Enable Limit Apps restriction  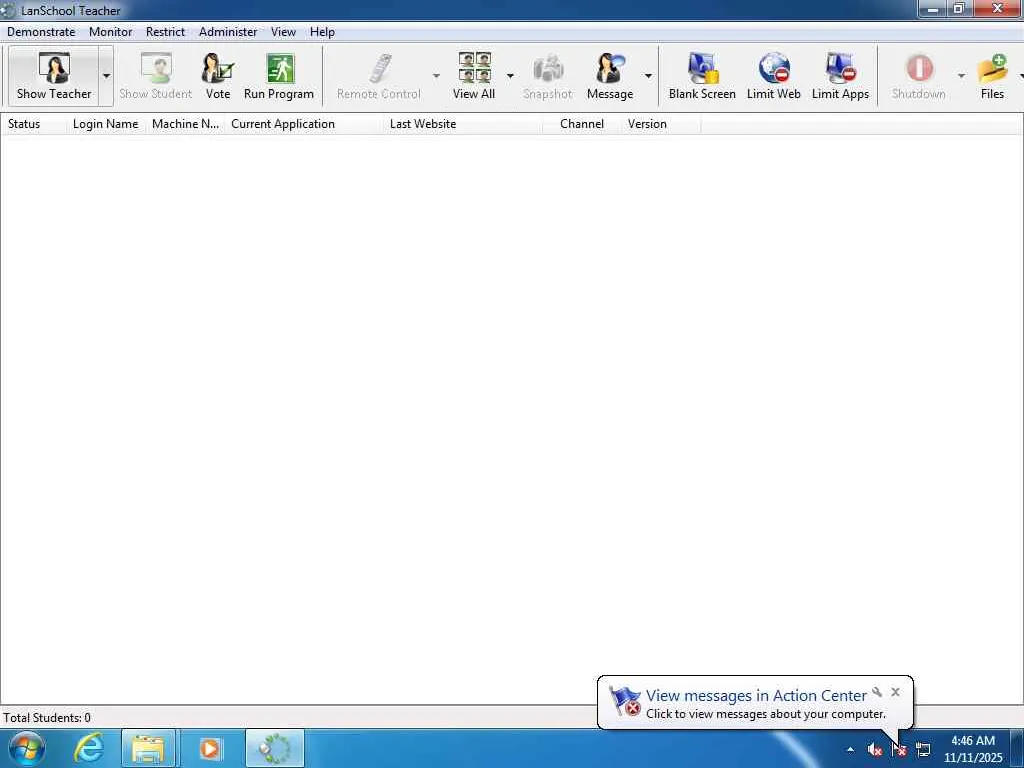pyautogui.click(x=840, y=76)
